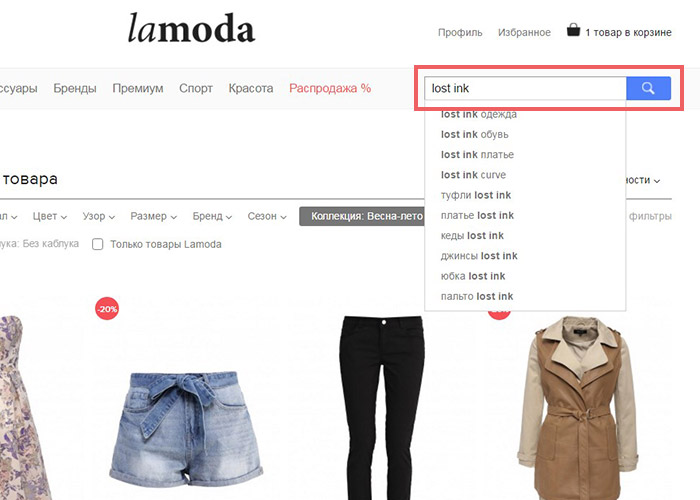
Task: Tick the Только товары Lamoda checkbox
Action: pyautogui.click(x=97, y=244)
